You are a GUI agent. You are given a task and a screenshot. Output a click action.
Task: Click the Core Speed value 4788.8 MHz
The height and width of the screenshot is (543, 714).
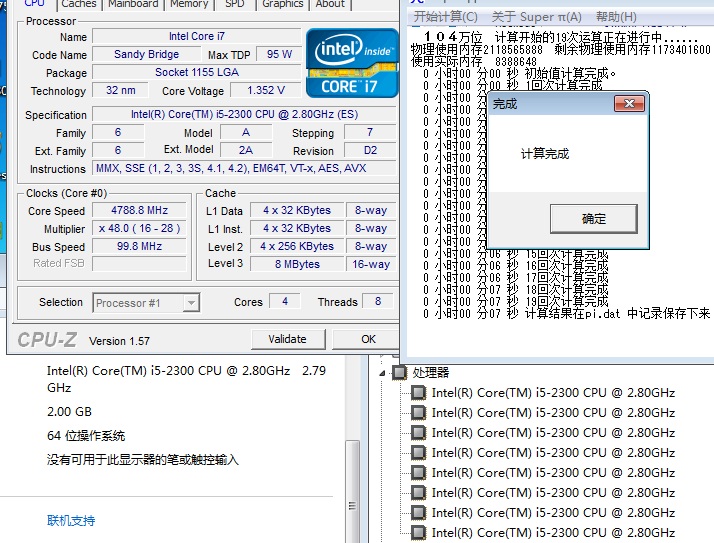tap(139, 210)
